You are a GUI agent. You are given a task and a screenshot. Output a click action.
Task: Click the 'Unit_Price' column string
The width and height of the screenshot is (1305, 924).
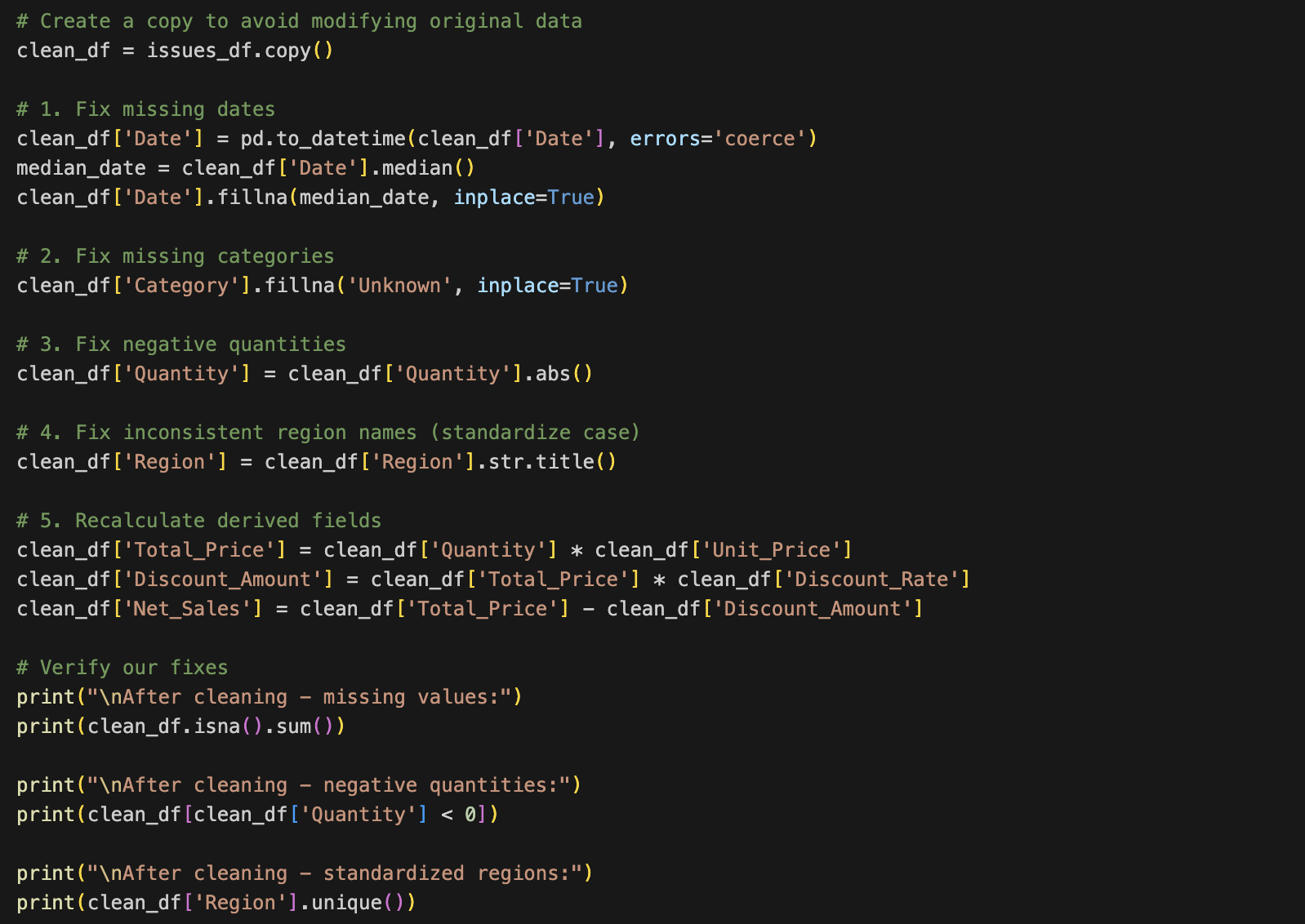tap(771, 550)
